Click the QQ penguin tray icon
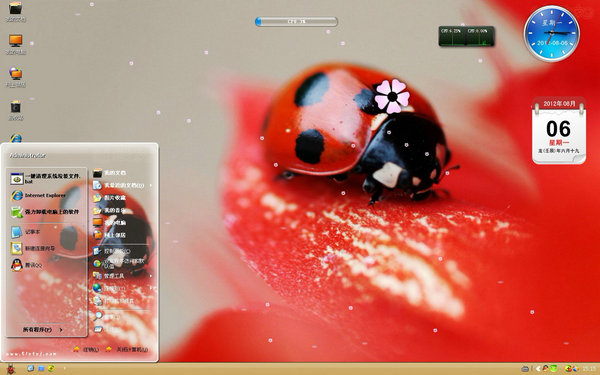 [546, 368]
